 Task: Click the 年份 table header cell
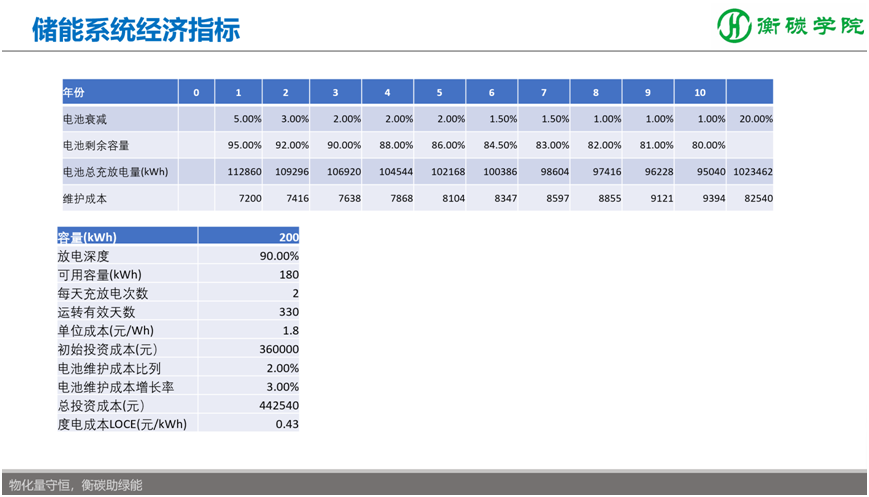pyautogui.click(x=74, y=92)
